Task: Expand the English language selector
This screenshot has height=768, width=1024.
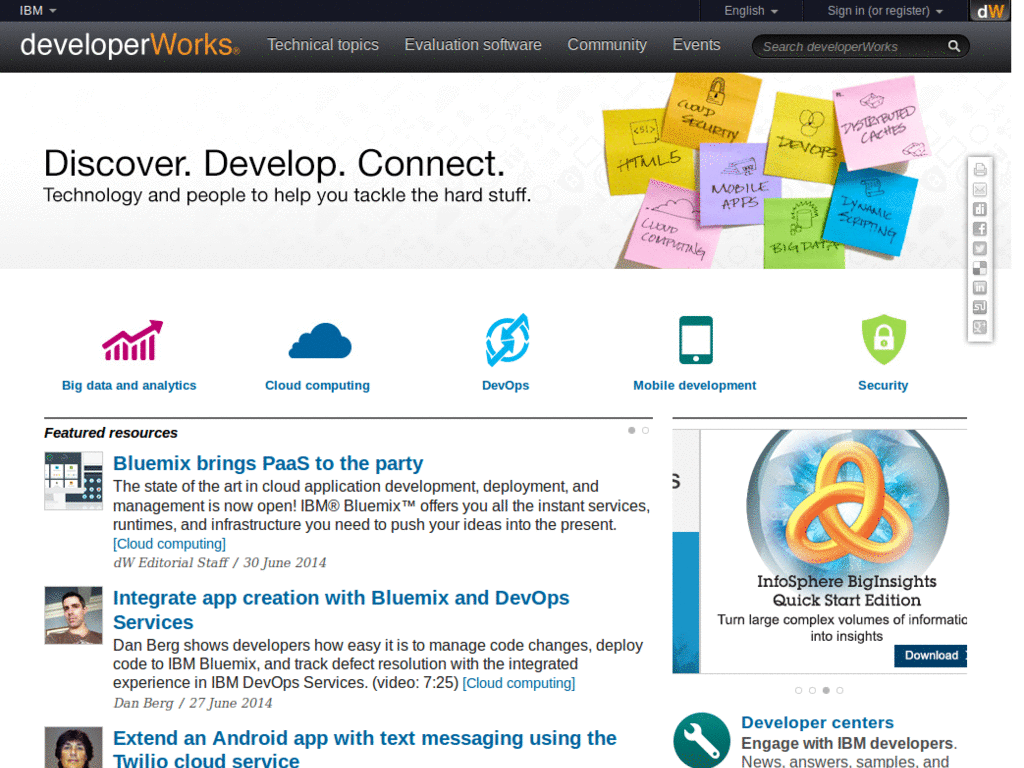Action: 750,10
